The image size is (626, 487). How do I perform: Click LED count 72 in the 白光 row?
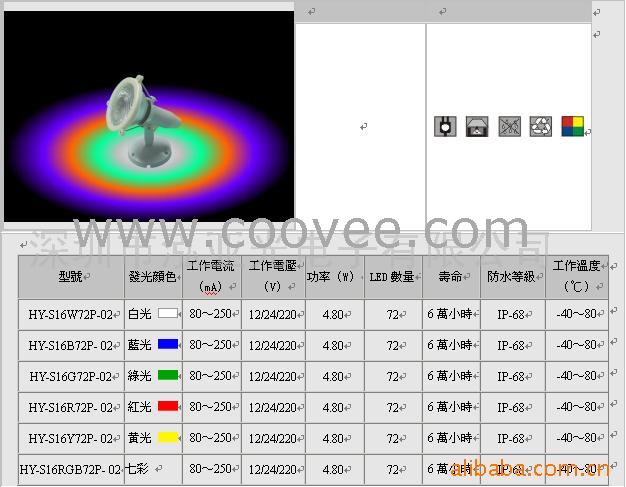pos(393,315)
